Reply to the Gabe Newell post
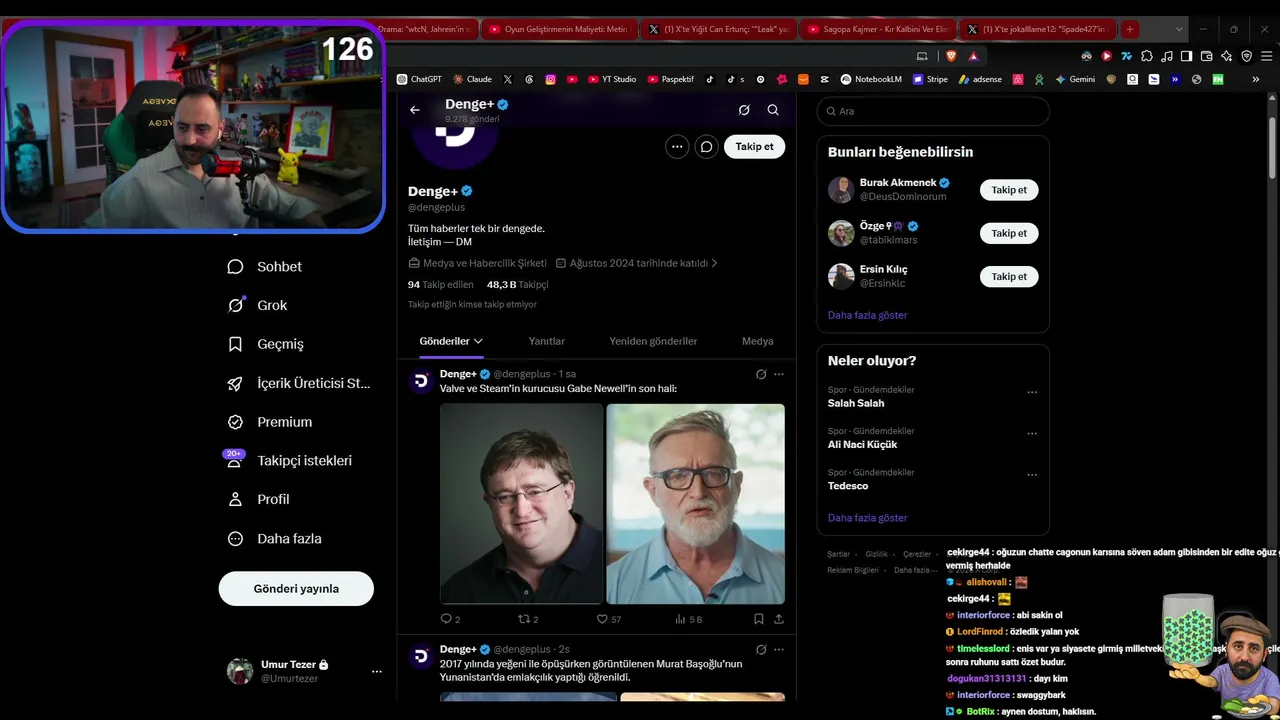Viewport: 1280px width, 720px height. pos(450,619)
